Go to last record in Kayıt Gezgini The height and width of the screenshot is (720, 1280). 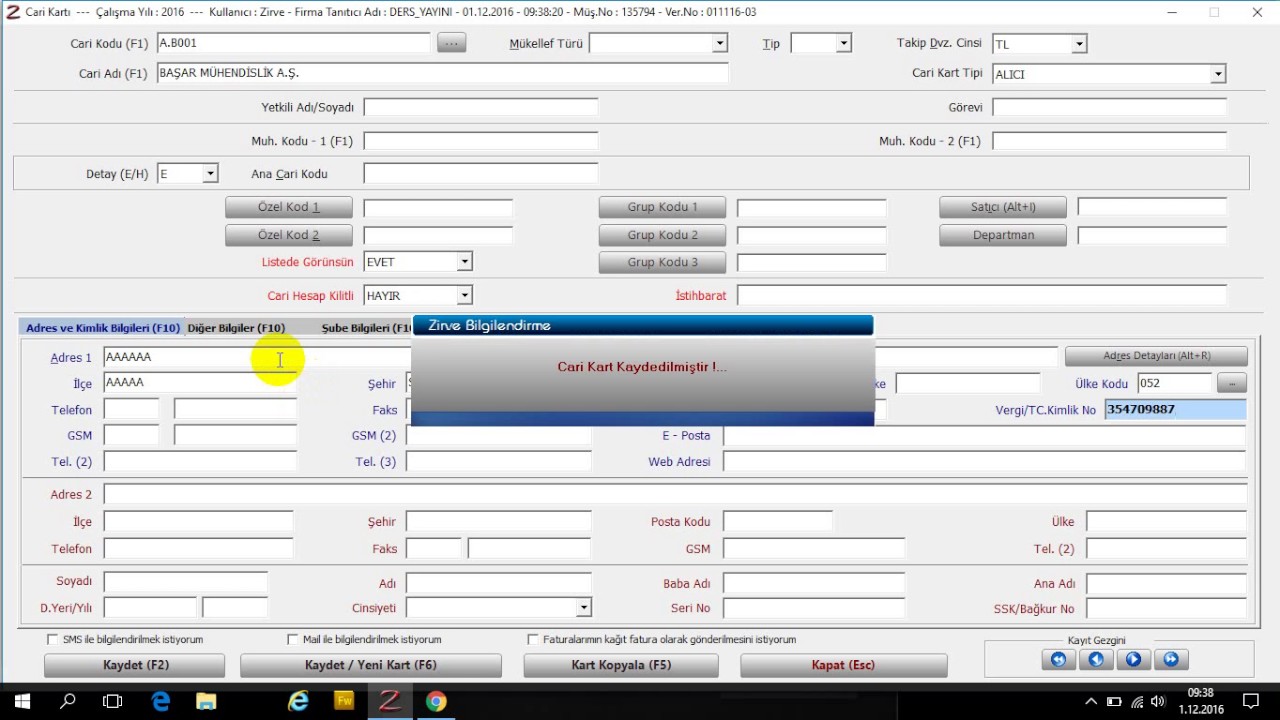tap(1171, 659)
